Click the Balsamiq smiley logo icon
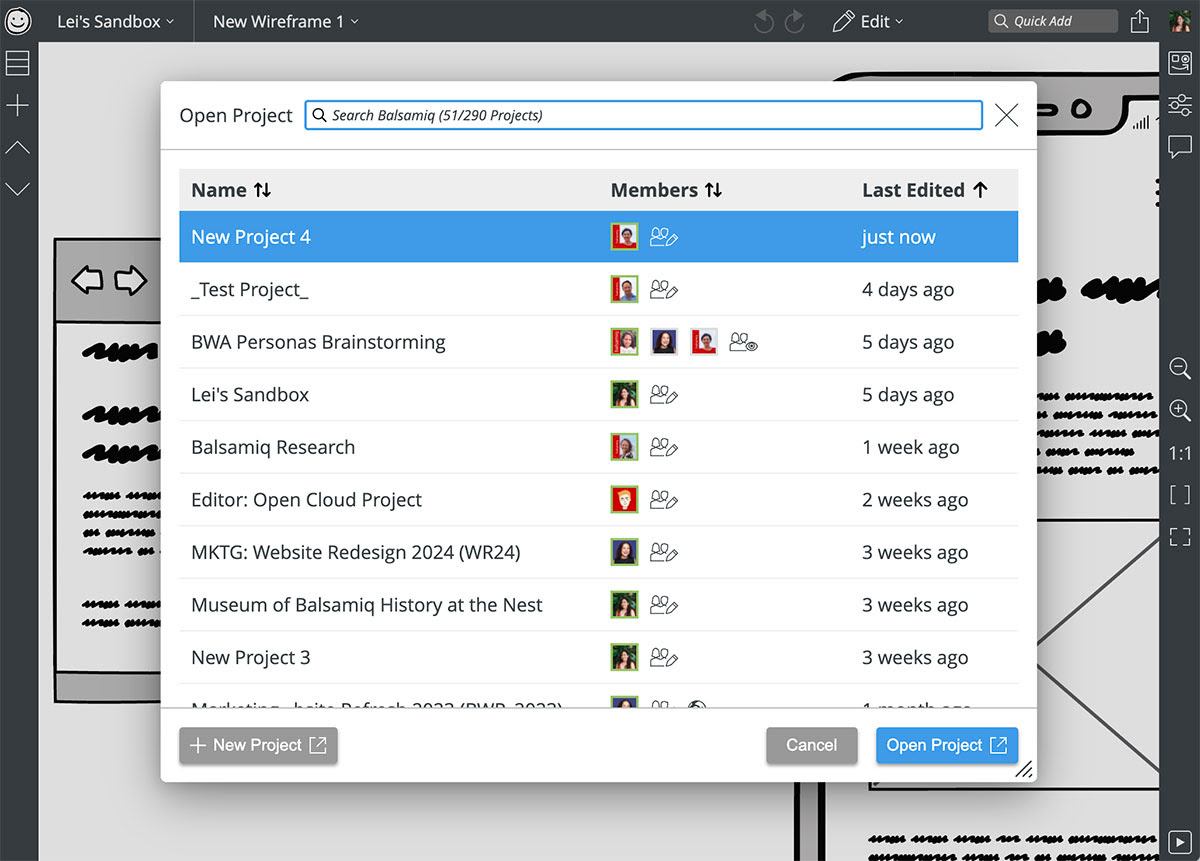 coord(18,21)
